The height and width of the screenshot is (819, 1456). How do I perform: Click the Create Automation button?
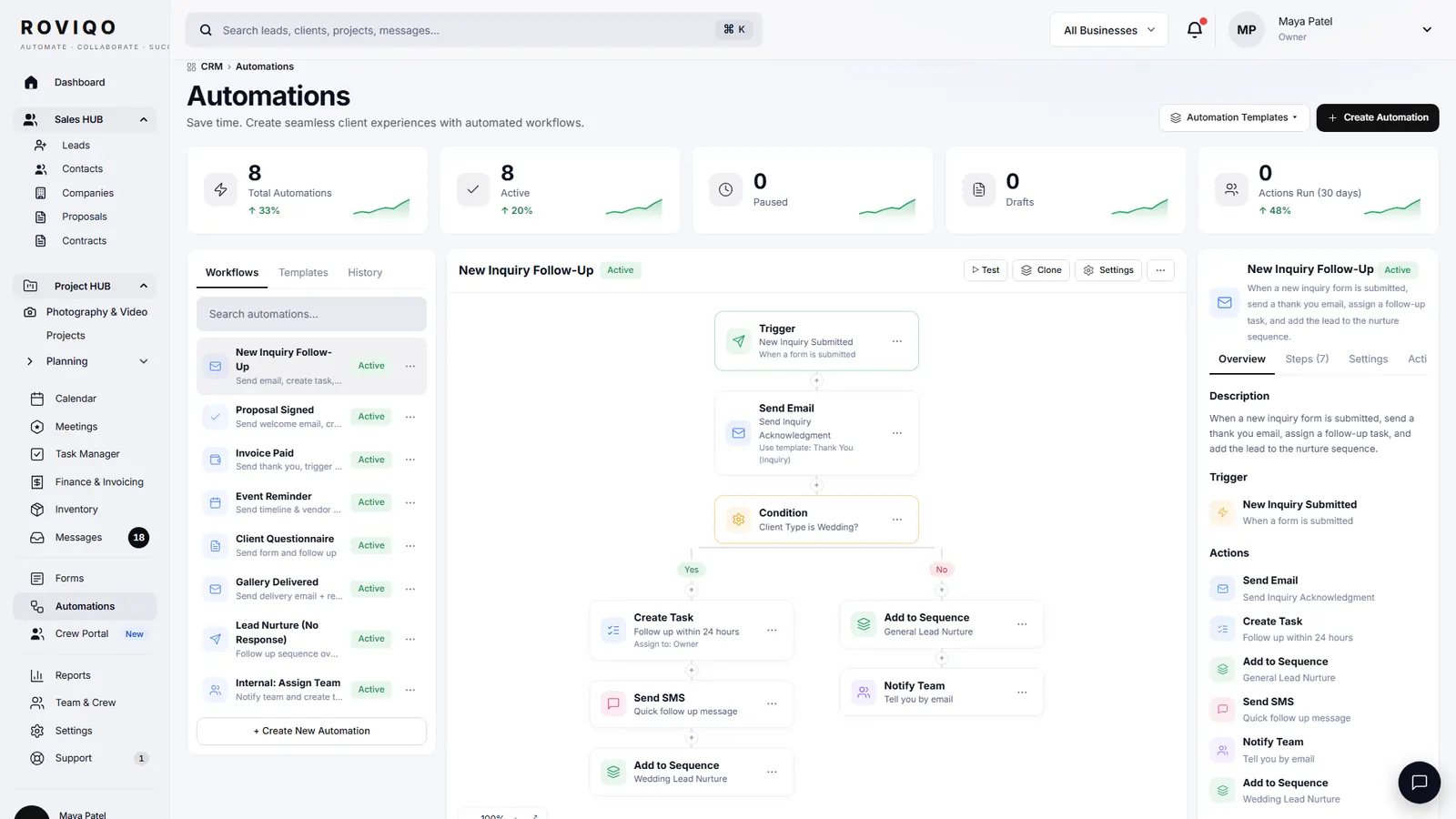pos(1378,117)
